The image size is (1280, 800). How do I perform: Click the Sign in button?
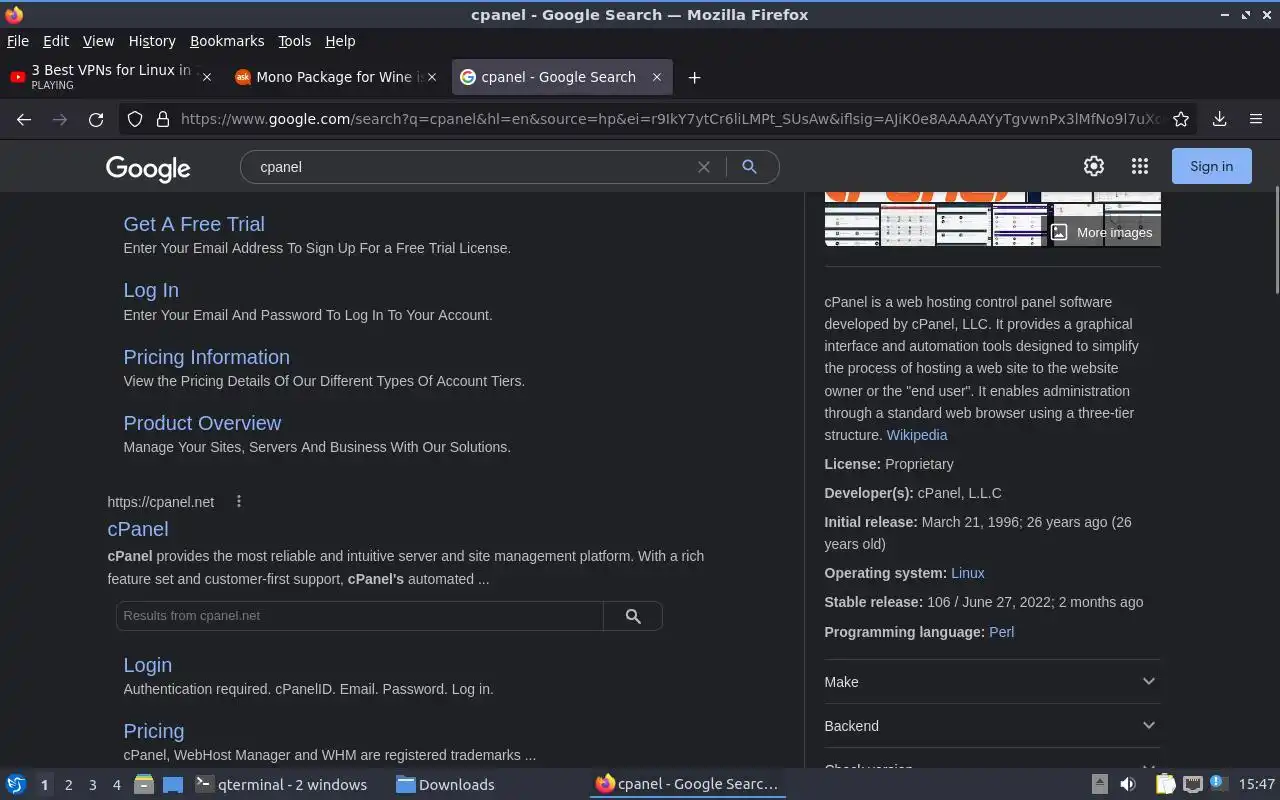click(1212, 166)
